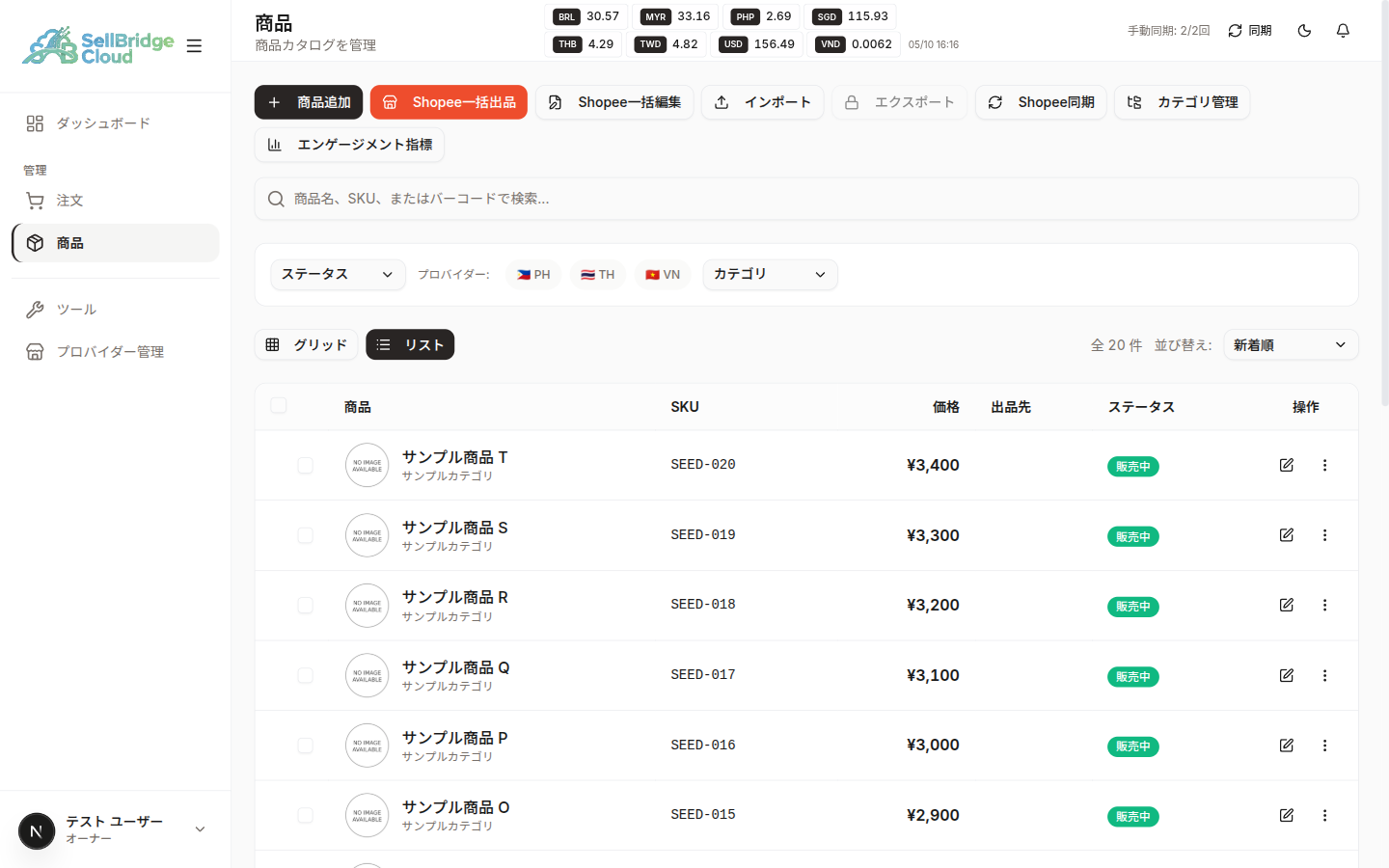Check the box for サンプル商品 O
1389x868 pixels.
click(x=305, y=816)
